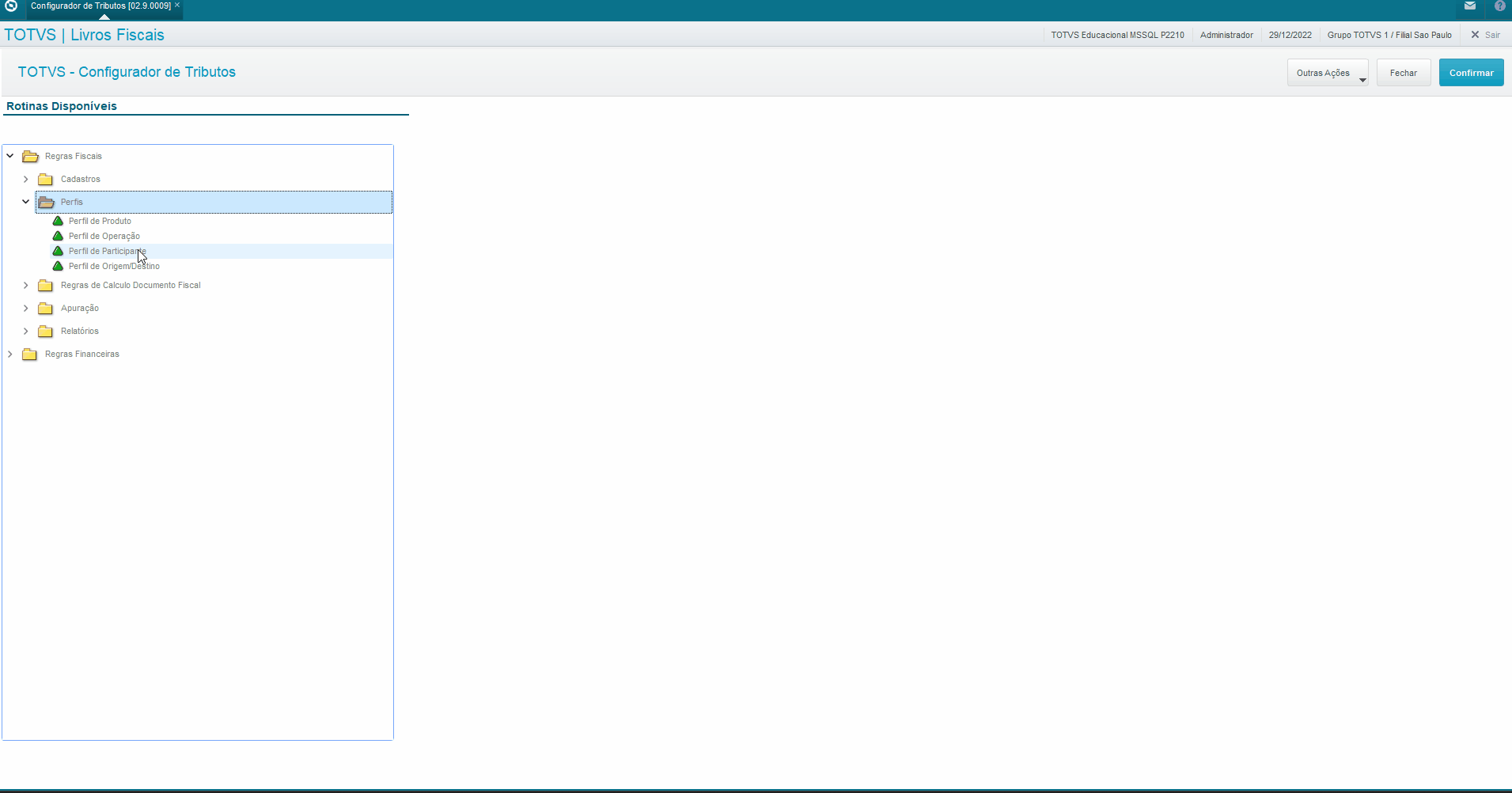Click the green icon beside Perfil de Produto

click(58, 221)
